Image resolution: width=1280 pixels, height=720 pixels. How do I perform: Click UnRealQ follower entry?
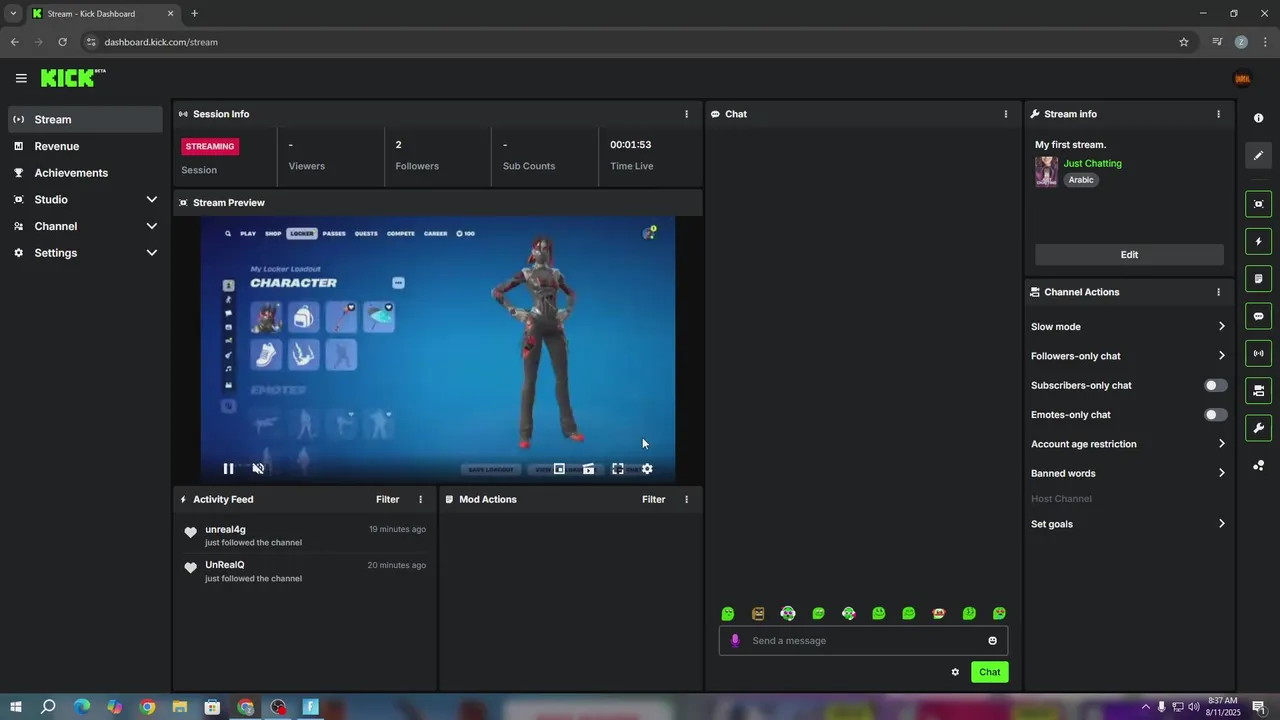click(305, 571)
